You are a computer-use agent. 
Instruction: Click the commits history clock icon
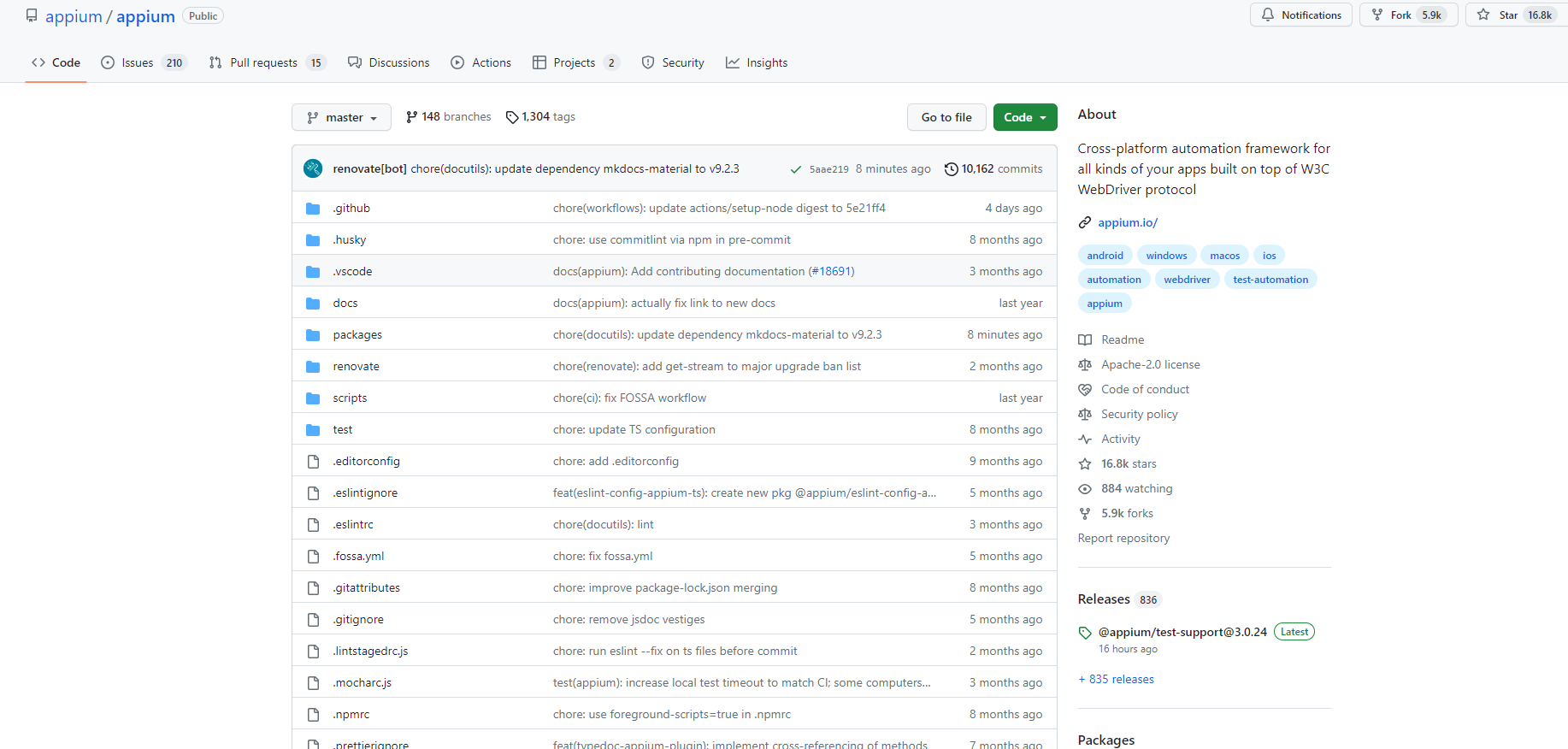click(951, 169)
